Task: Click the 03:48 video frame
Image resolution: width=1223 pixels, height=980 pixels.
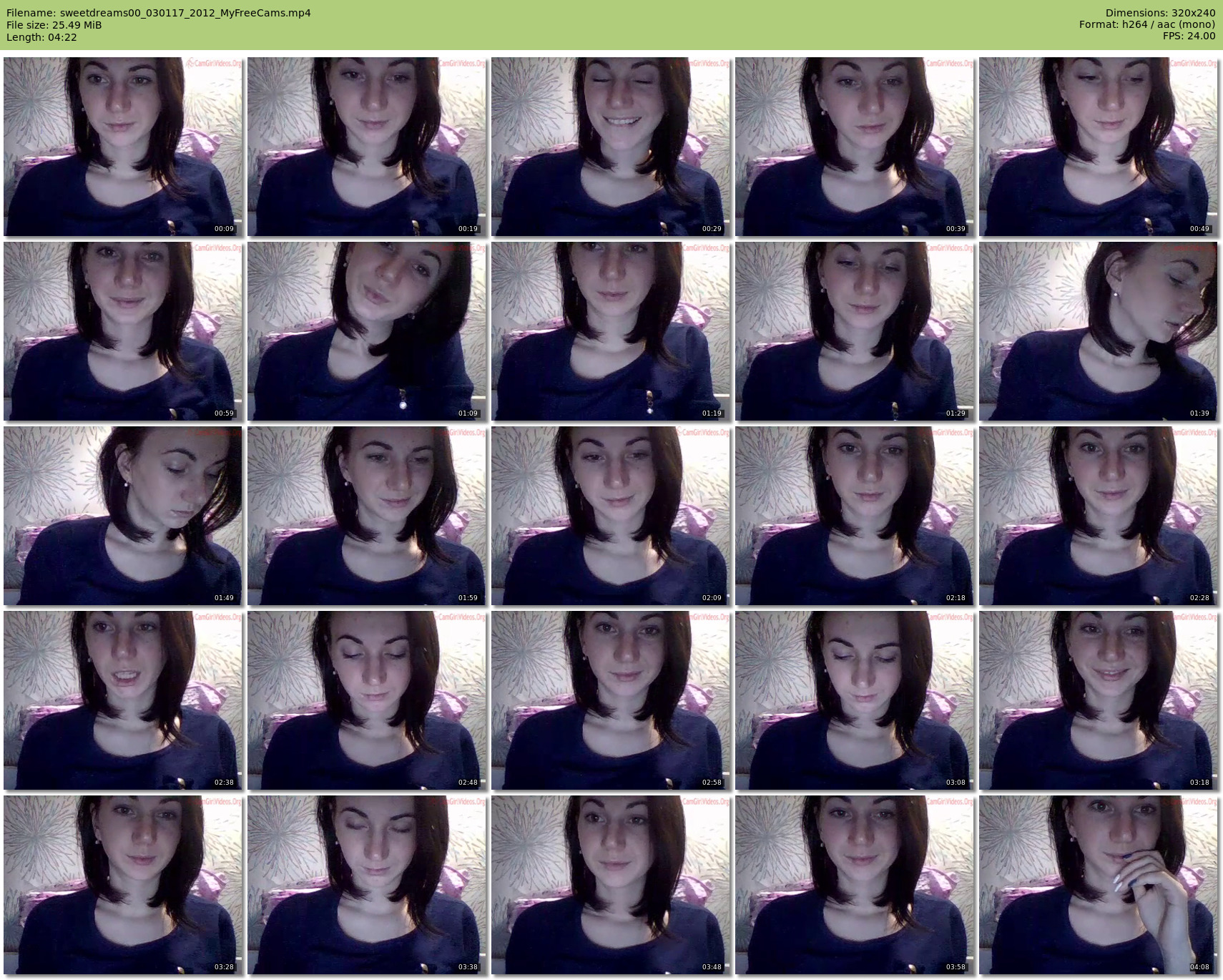Action: [x=611, y=885]
